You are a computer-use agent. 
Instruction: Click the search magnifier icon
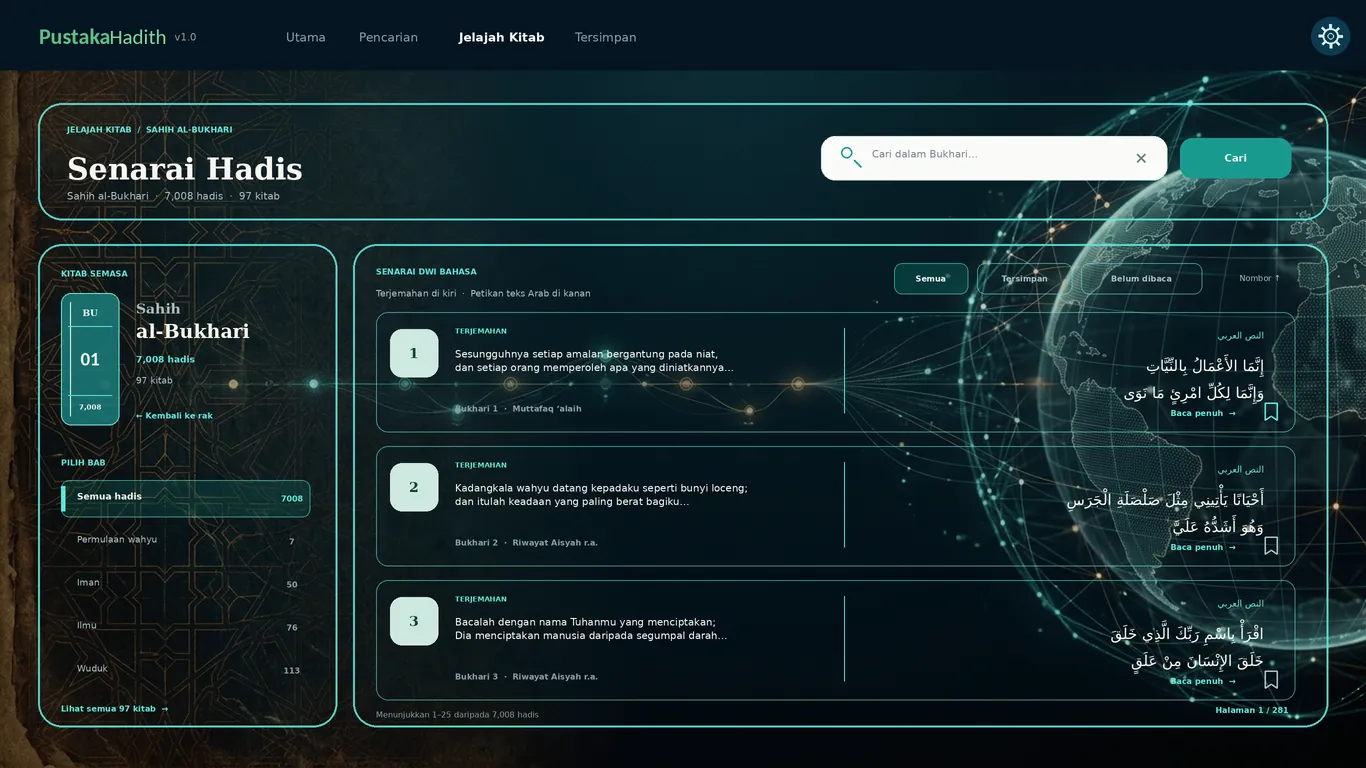[x=850, y=157]
